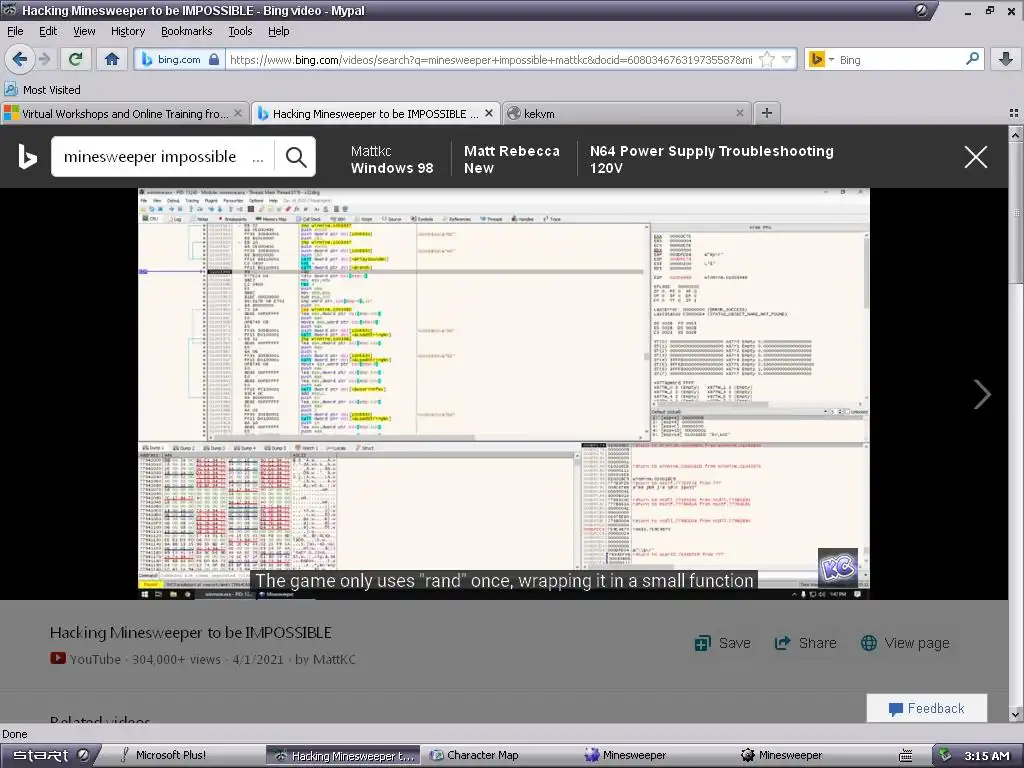Click the forward navigation arrow

[x=44, y=59]
